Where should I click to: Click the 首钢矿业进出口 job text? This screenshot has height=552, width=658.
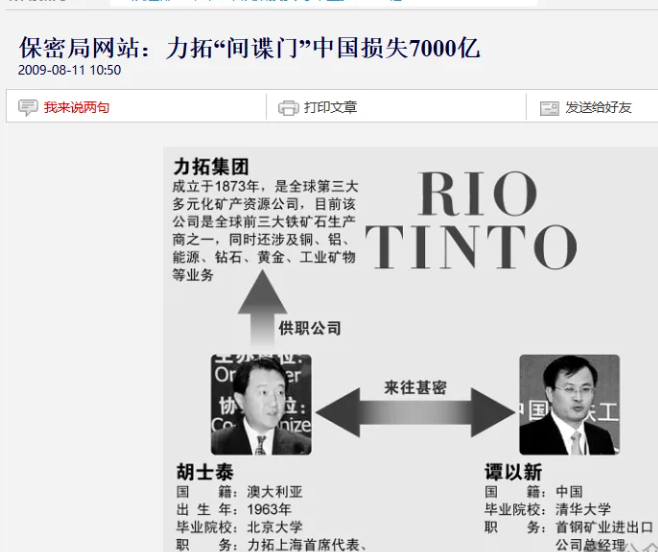pyautogui.click(x=604, y=527)
